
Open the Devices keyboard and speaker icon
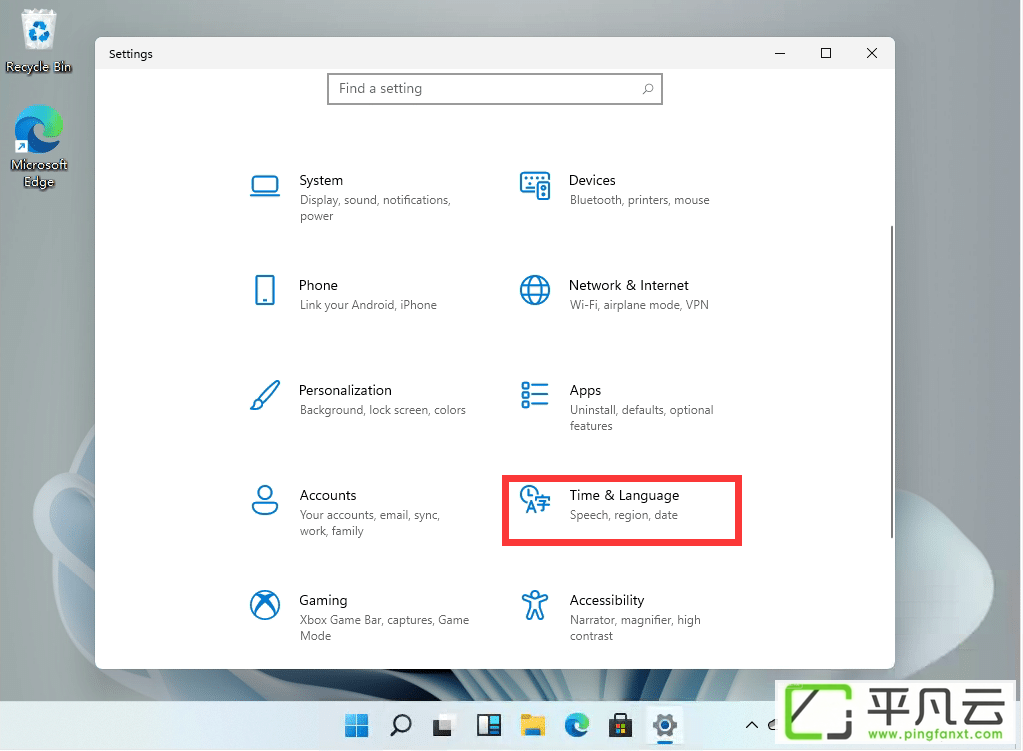pyautogui.click(x=535, y=186)
